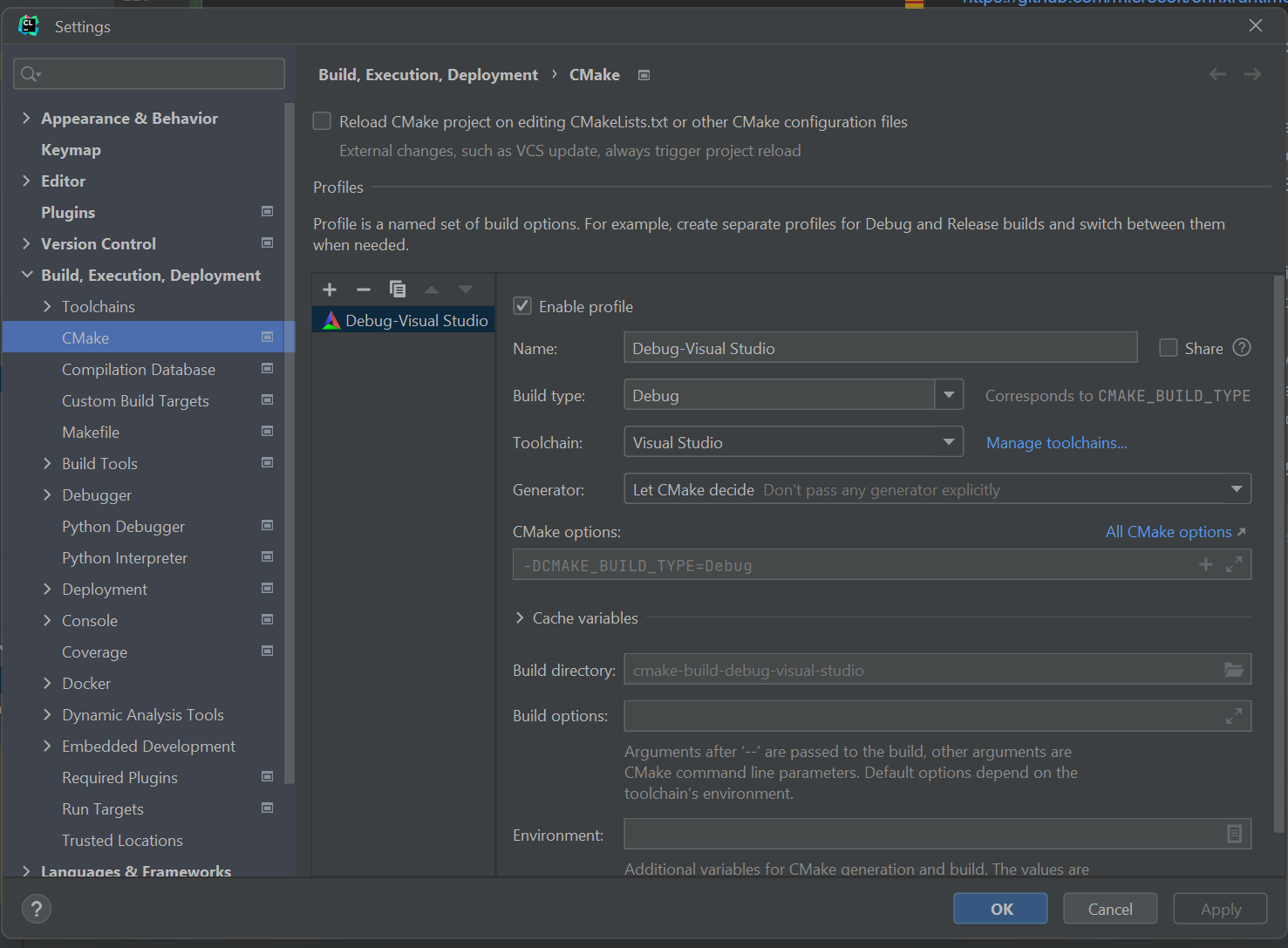The width and height of the screenshot is (1288, 948).
Task: Click the CLion logo in title bar
Action: tap(29, 26)
